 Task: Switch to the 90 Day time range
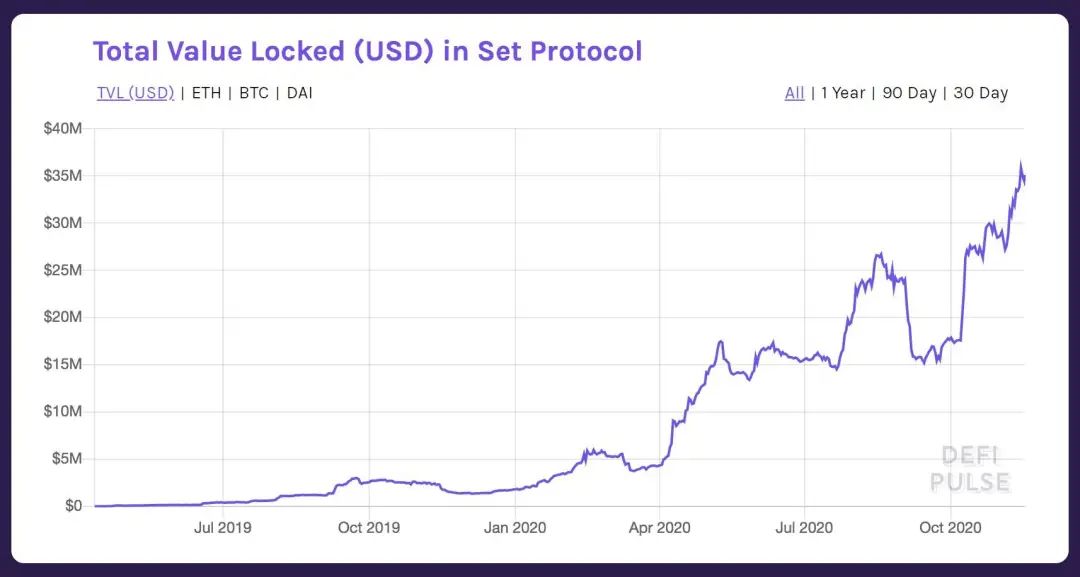pos(910,92)
